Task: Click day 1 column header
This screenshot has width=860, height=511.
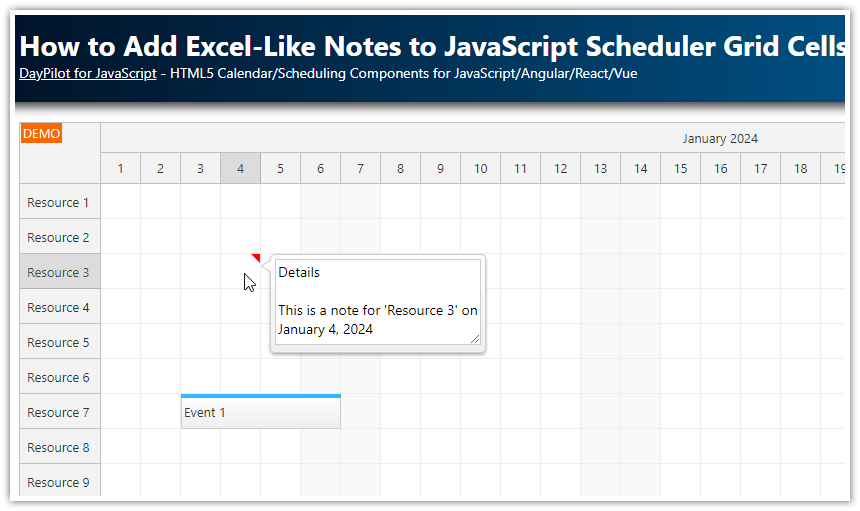Action: pos(120,168)
